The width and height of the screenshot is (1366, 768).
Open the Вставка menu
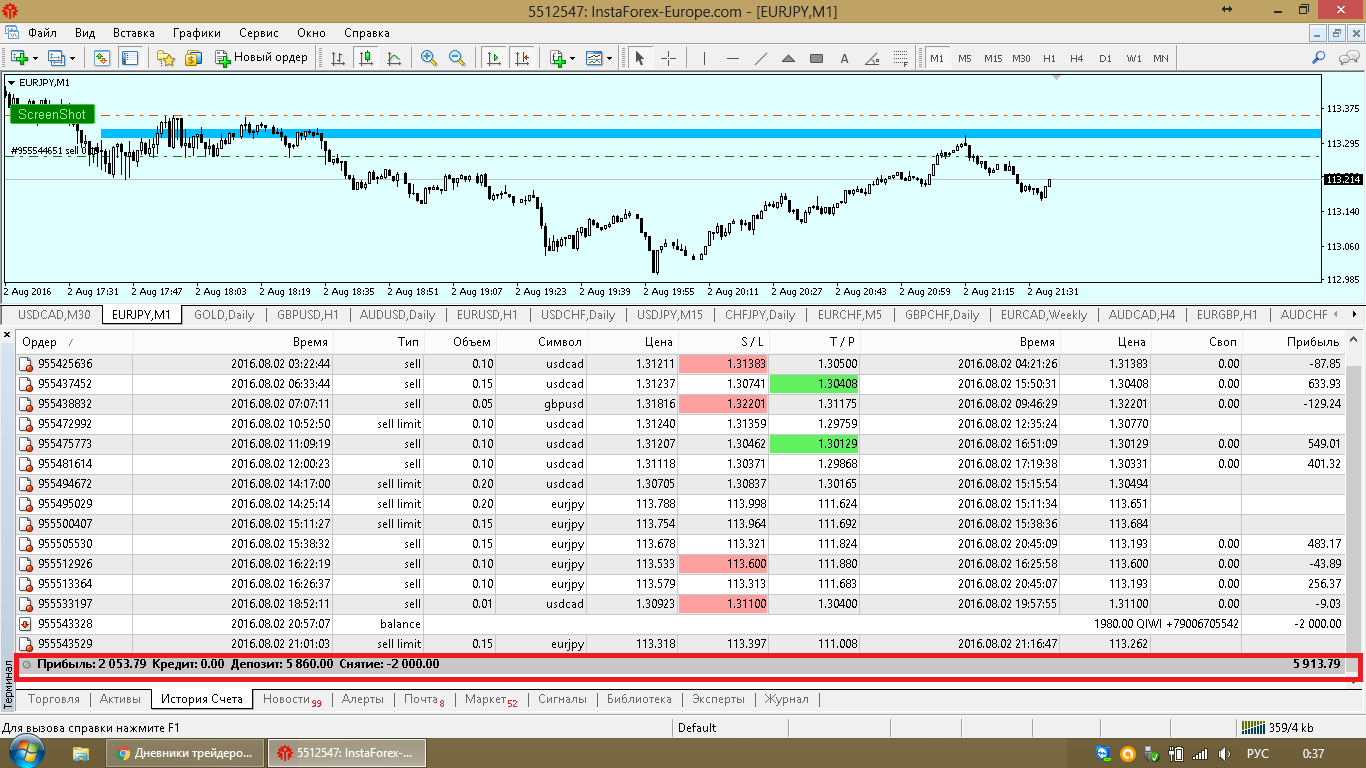pyautogui.click(x=134, y=33)
